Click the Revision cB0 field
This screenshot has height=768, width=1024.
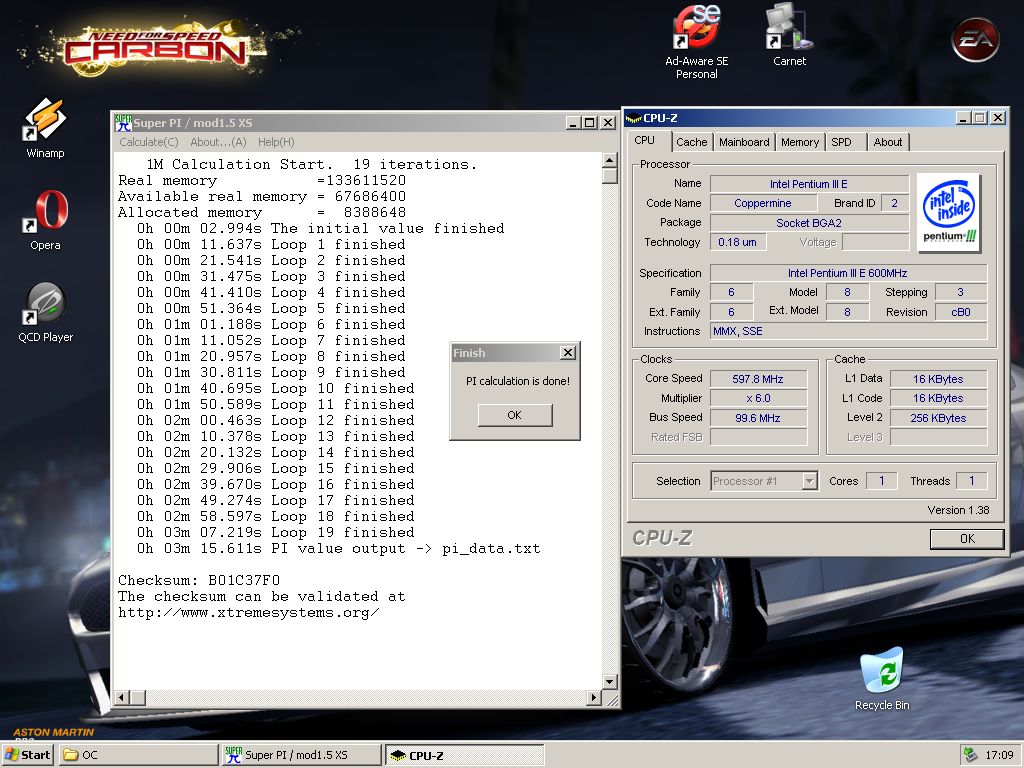(x=960, y=312)
